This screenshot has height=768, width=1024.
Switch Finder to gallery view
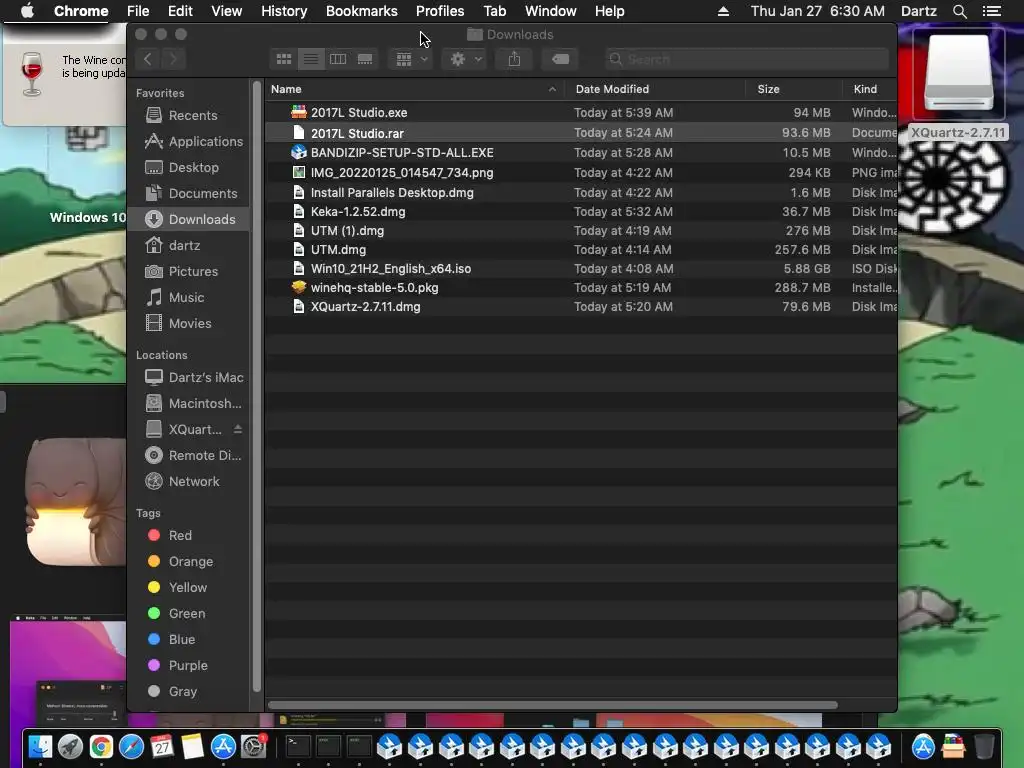pos(365,59)
